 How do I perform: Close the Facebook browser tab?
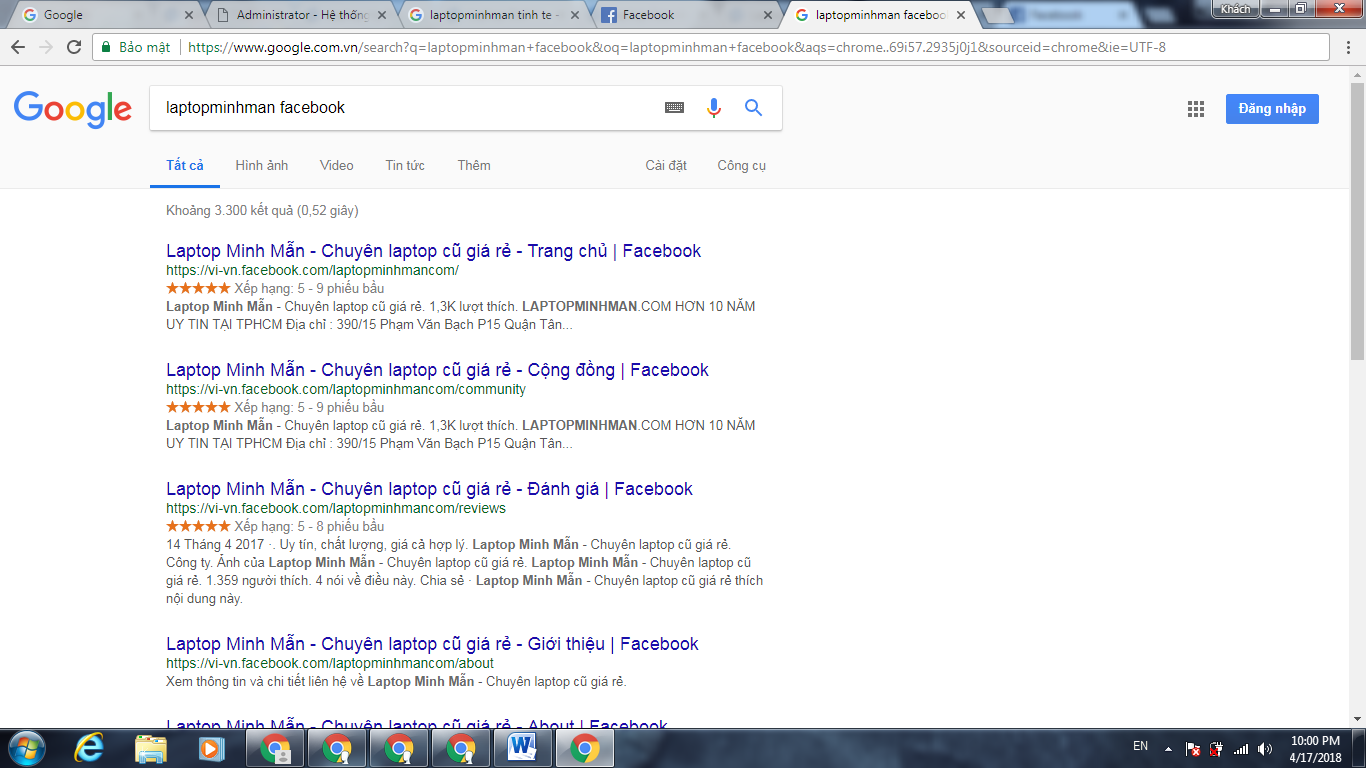pyautogui.click(x=768, y=15)
